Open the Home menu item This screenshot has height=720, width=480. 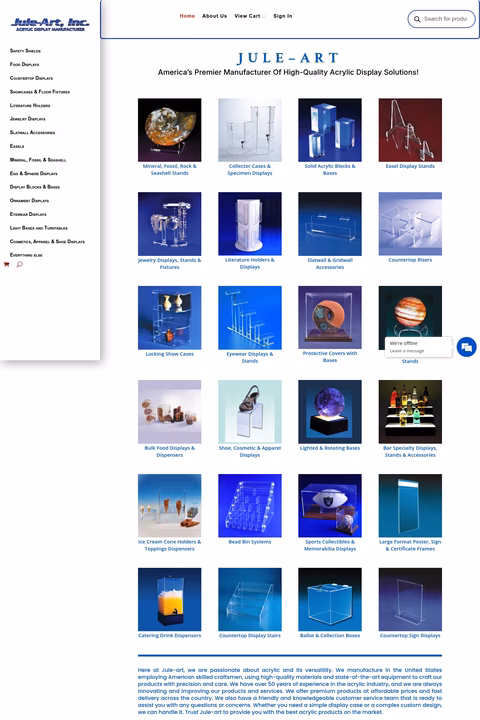[x=187, y=16]
